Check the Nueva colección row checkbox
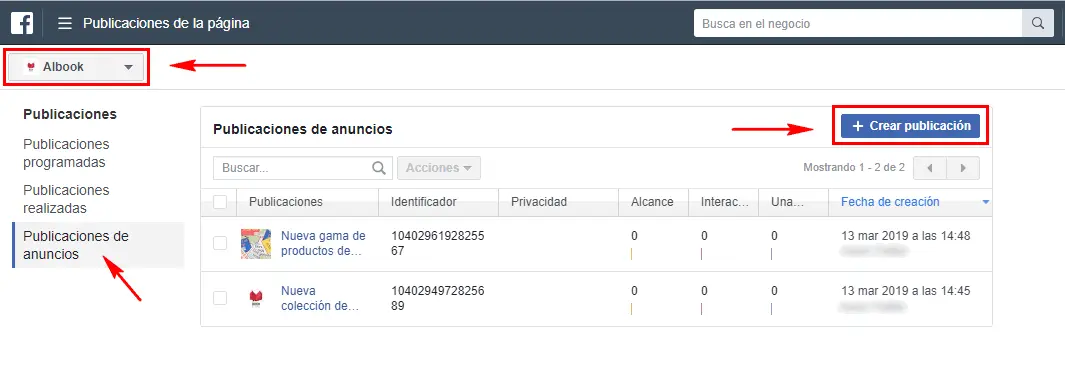This screenshot has width=1065, height=370. (220, 298)
